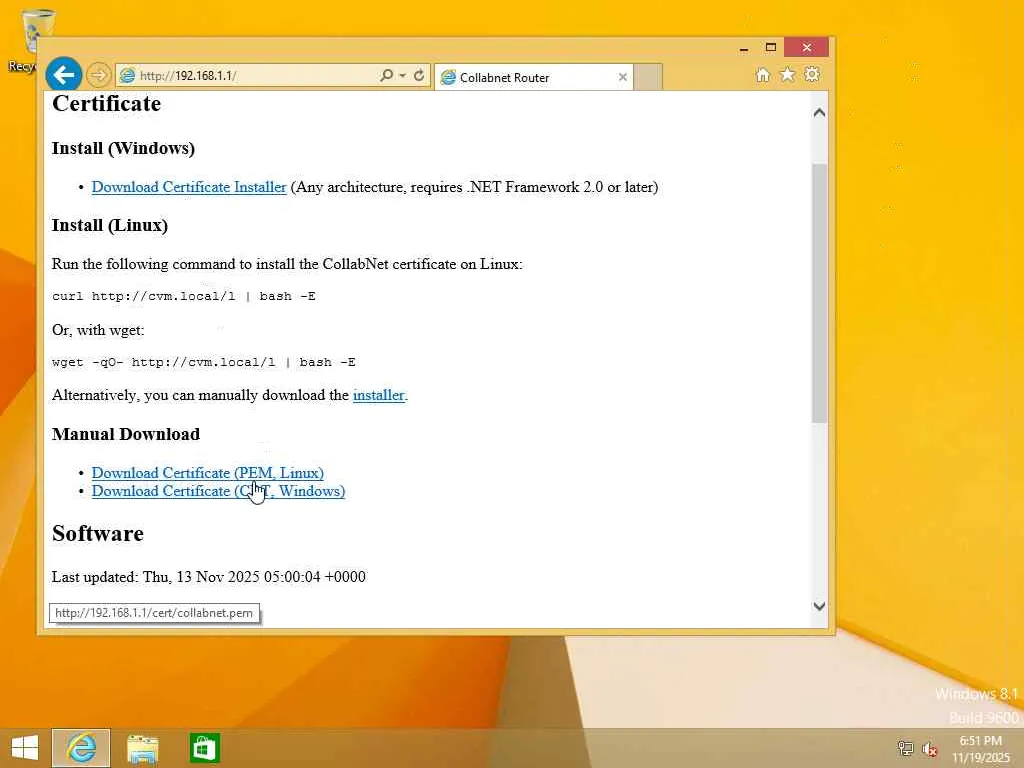Click the vertical scrollbar thumb

click(x=820, y=293)
